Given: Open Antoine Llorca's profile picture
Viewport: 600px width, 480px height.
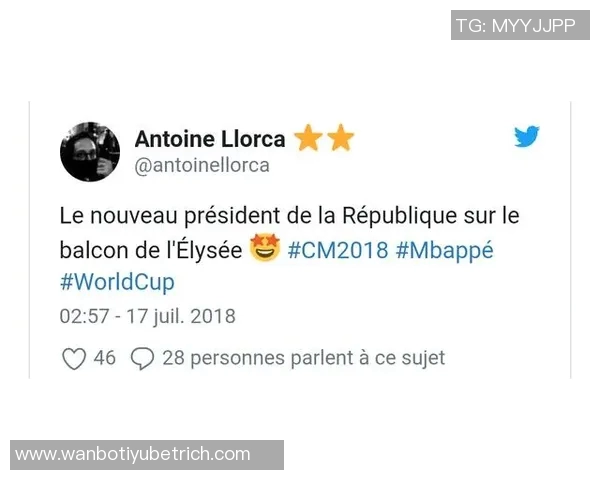Looking at the screenshot, I should click(90, 152).
